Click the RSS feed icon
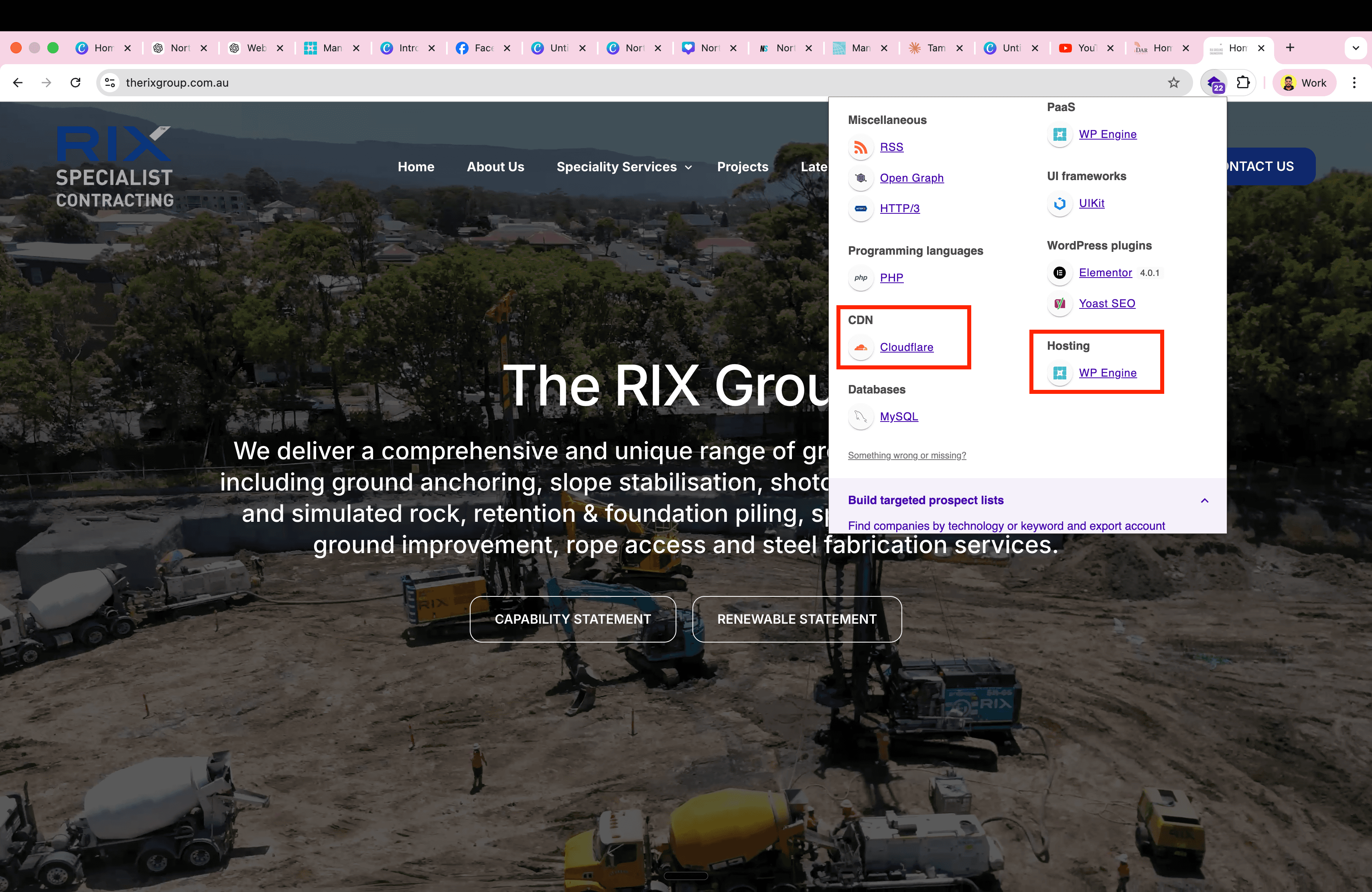1372x892 pixels. pos(861,148)
